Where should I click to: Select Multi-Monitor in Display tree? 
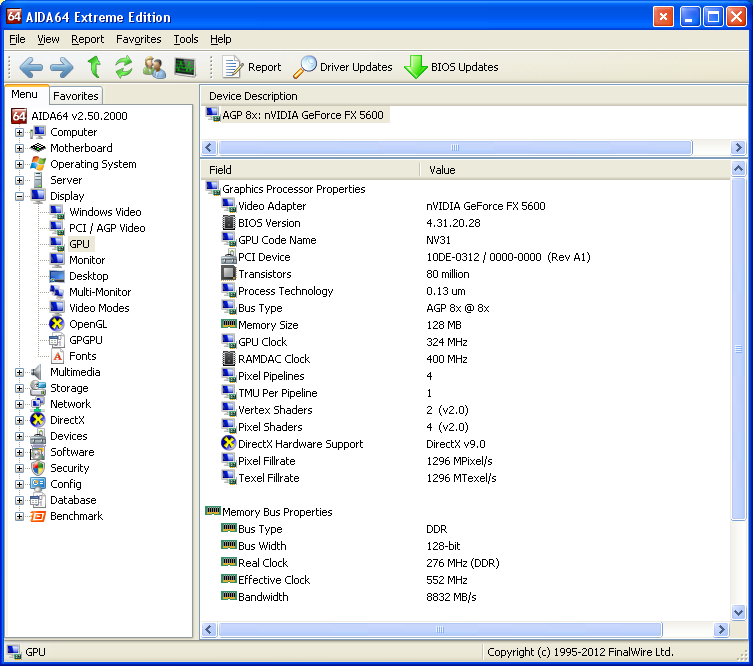pos(100,292)
